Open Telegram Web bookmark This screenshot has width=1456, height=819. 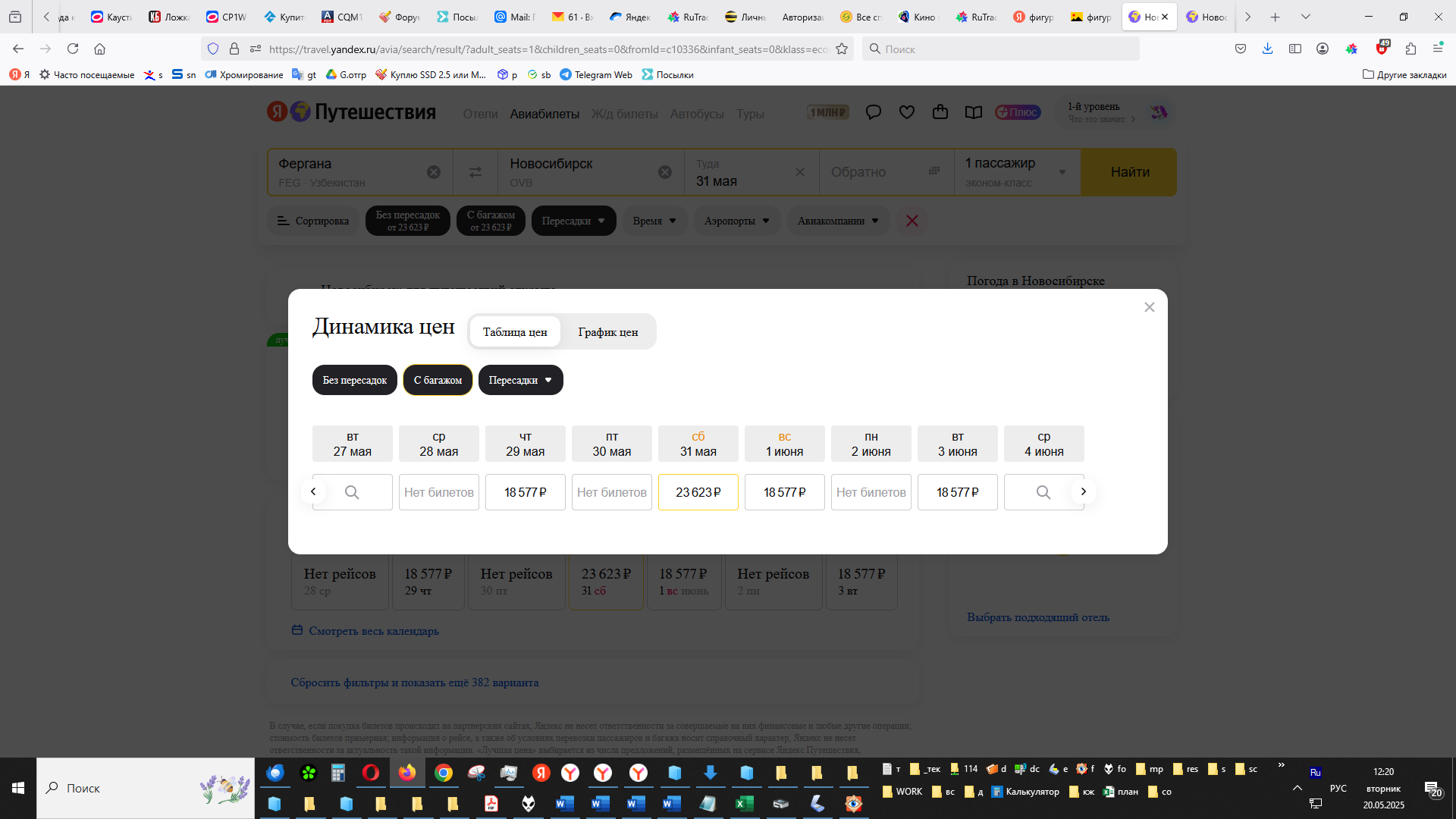pos(596,74)
